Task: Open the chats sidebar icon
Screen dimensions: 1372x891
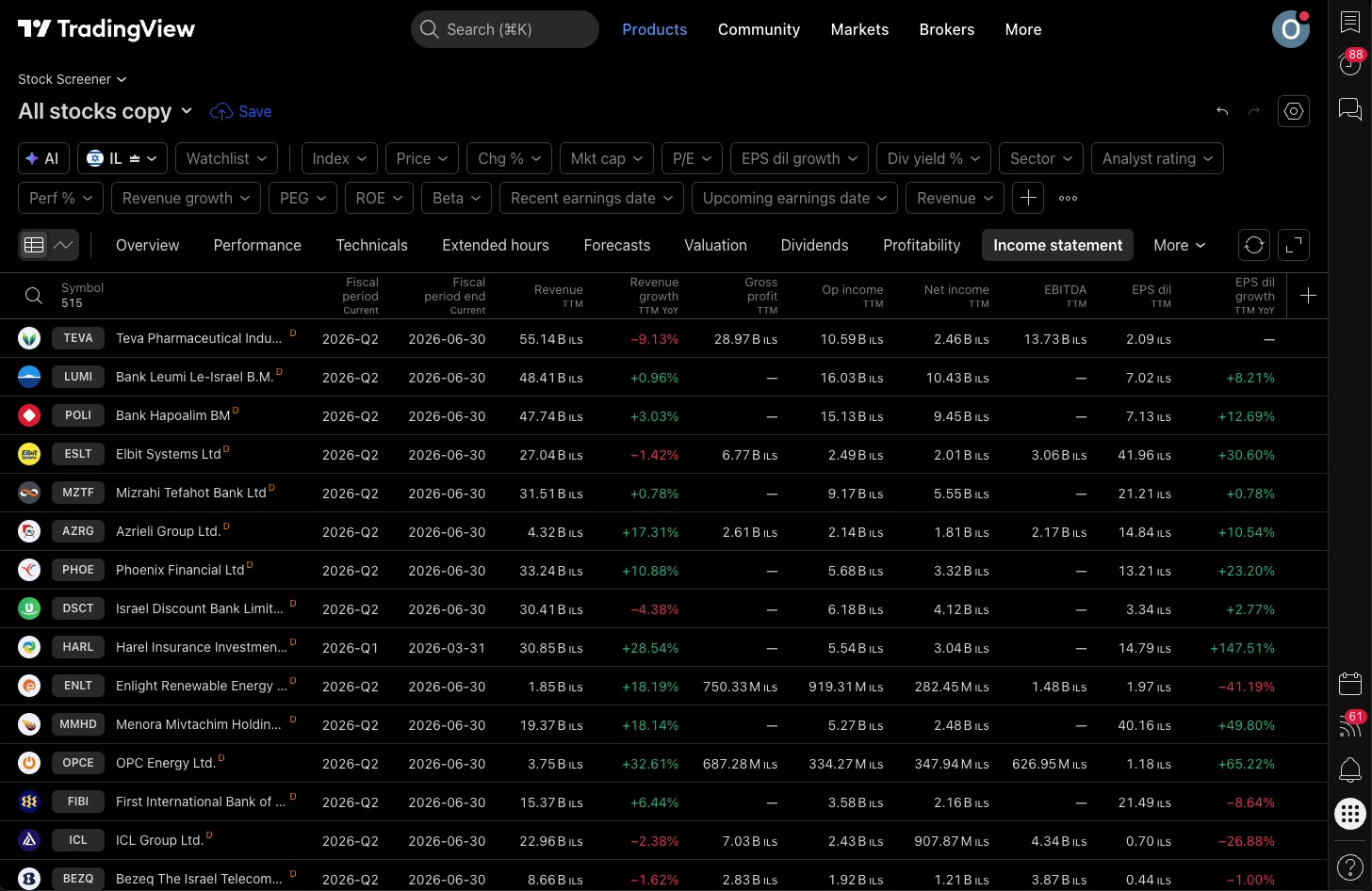Action: point(1350,109)
